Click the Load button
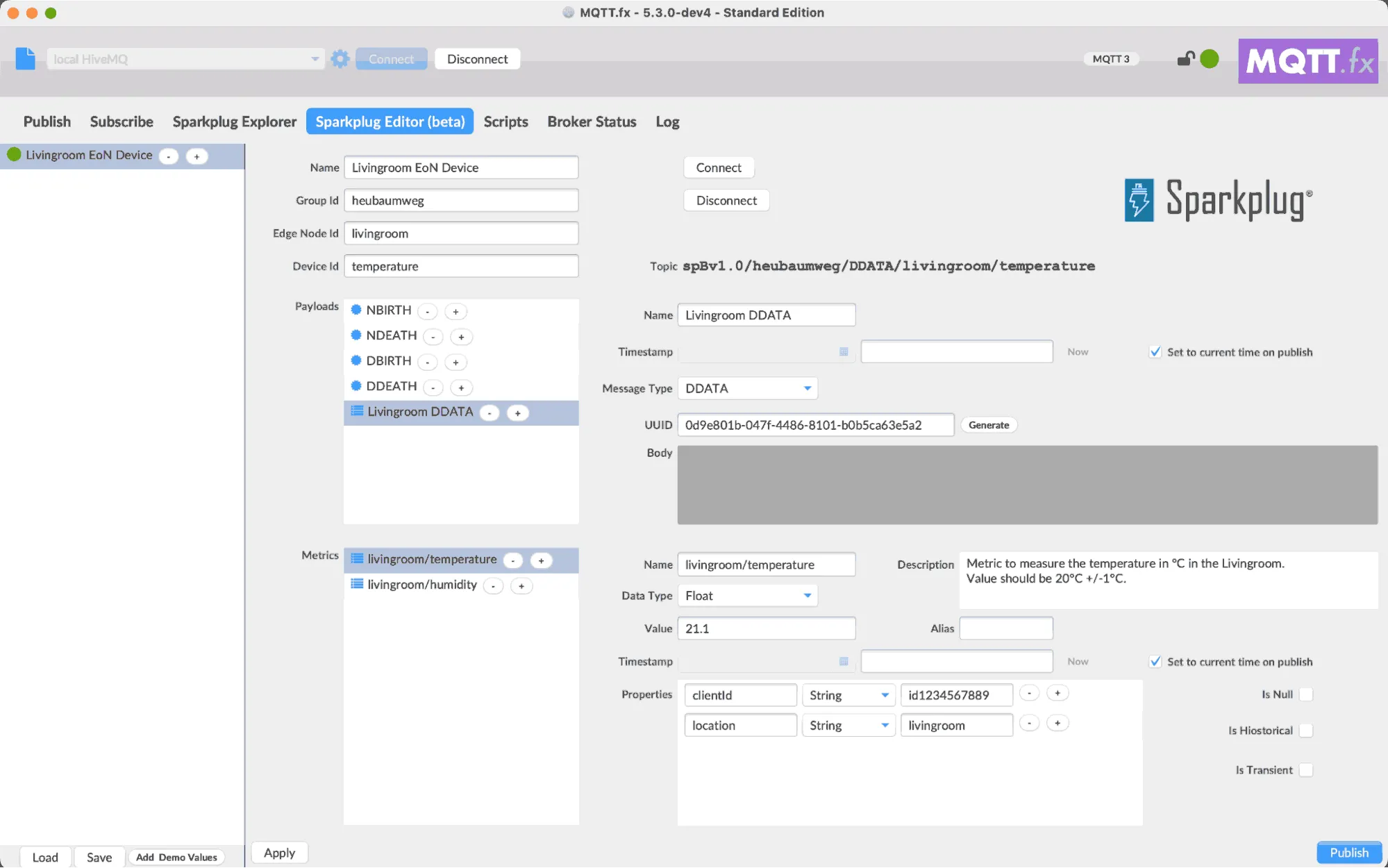1388x868 pixels. (x=45, y=858)
